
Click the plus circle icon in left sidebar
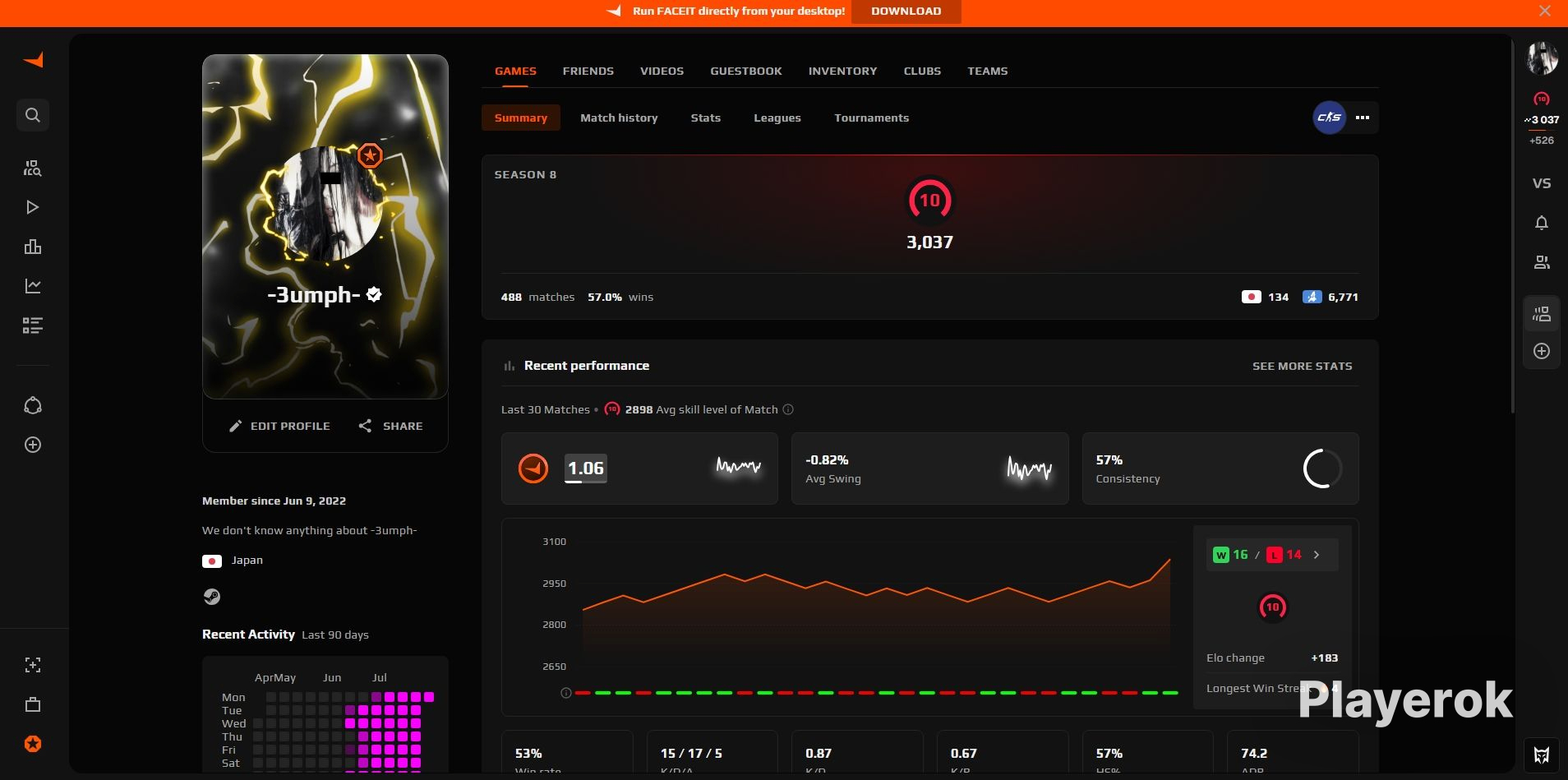click(33, 445)
